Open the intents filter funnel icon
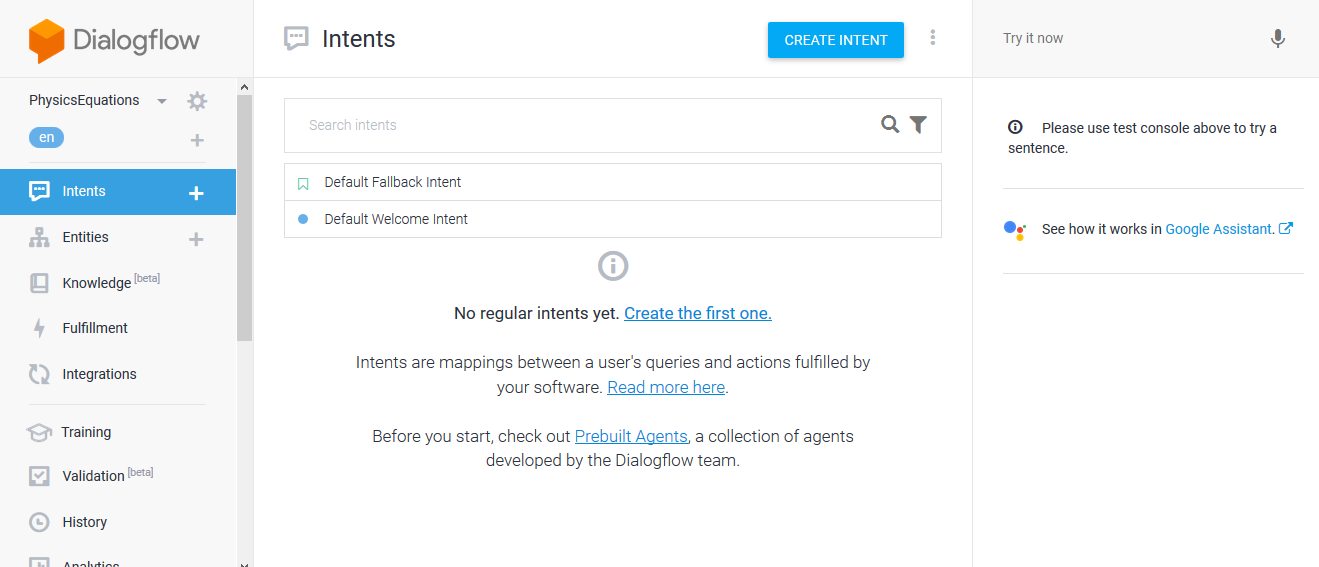Image resolution: width=1319 pixels, height=567 pixels. (918, 124)
